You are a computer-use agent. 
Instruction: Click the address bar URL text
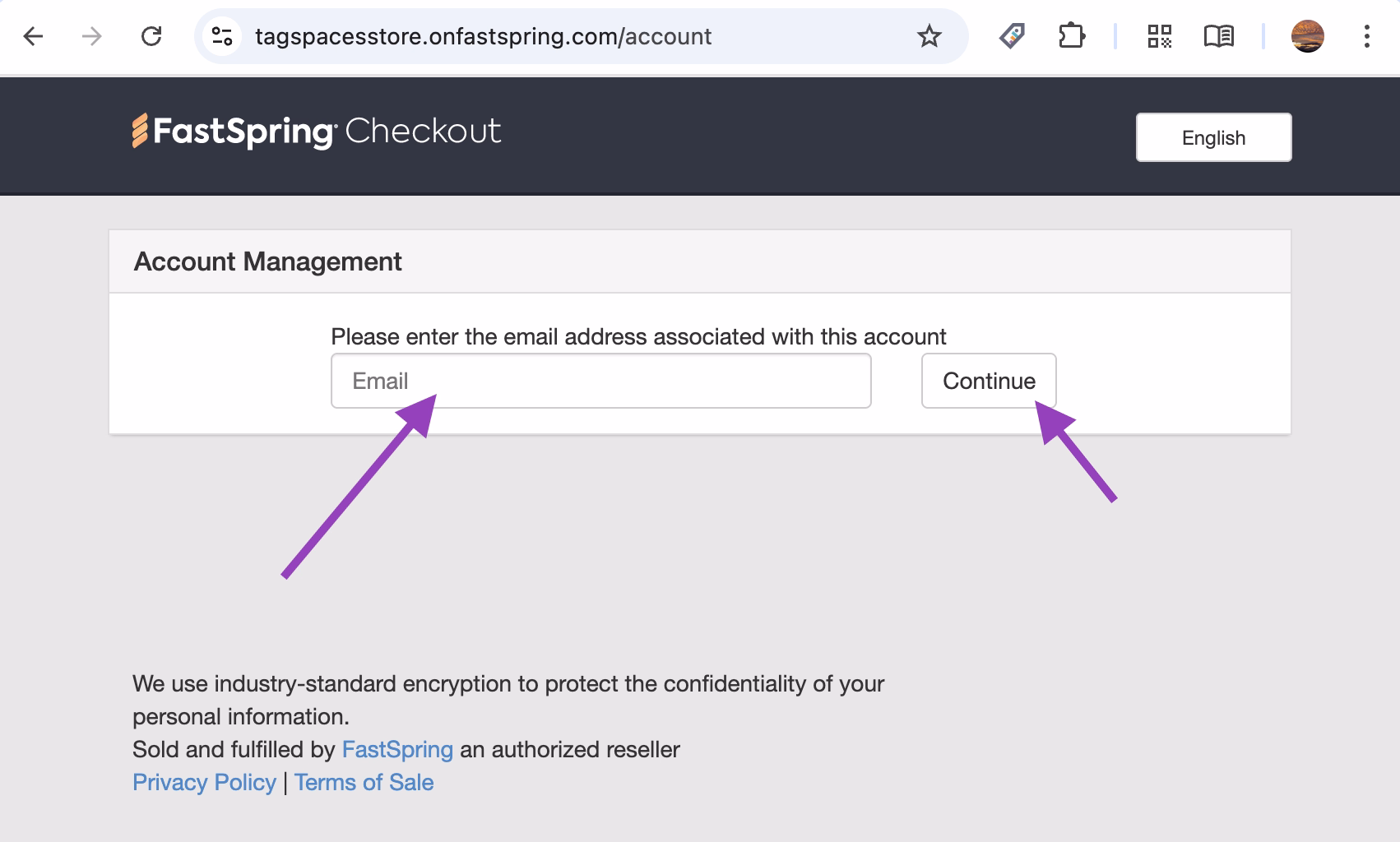pyautogui.click(x=483, y=36)
